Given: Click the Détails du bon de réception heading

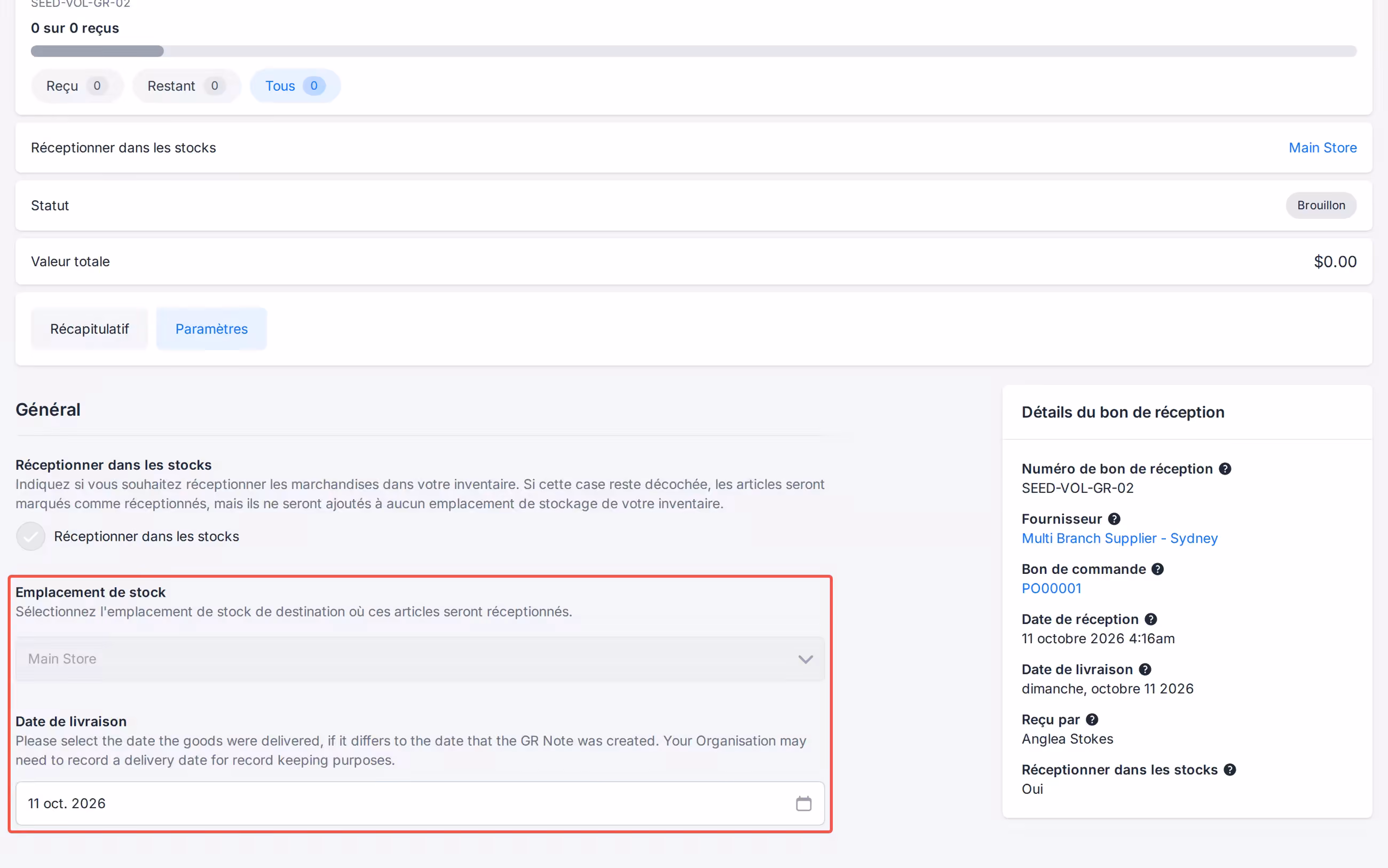Looking at the screenshot, I should [1123, 412].
